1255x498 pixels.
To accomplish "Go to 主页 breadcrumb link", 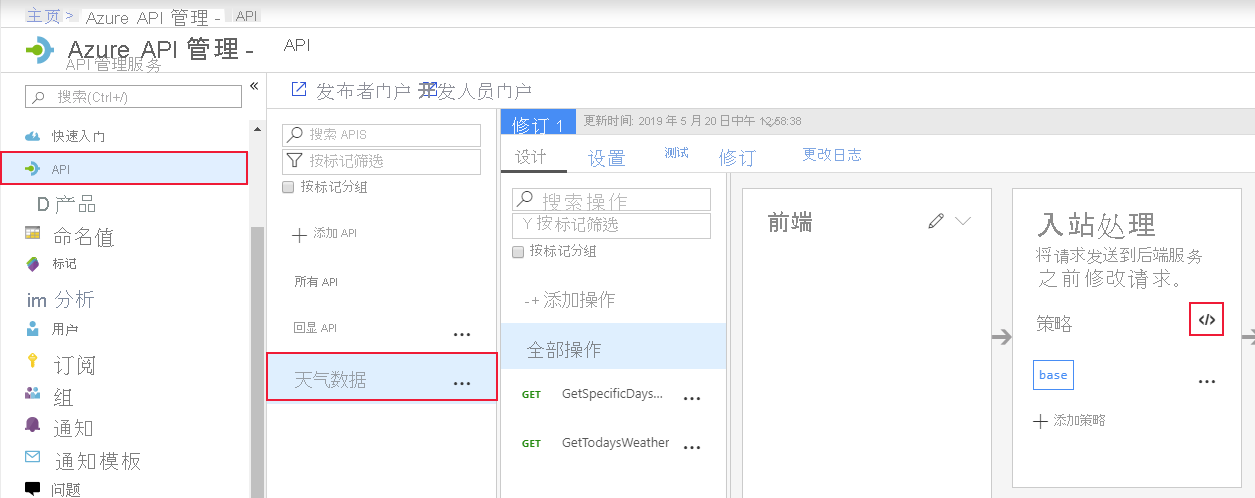I will (43, 16).
